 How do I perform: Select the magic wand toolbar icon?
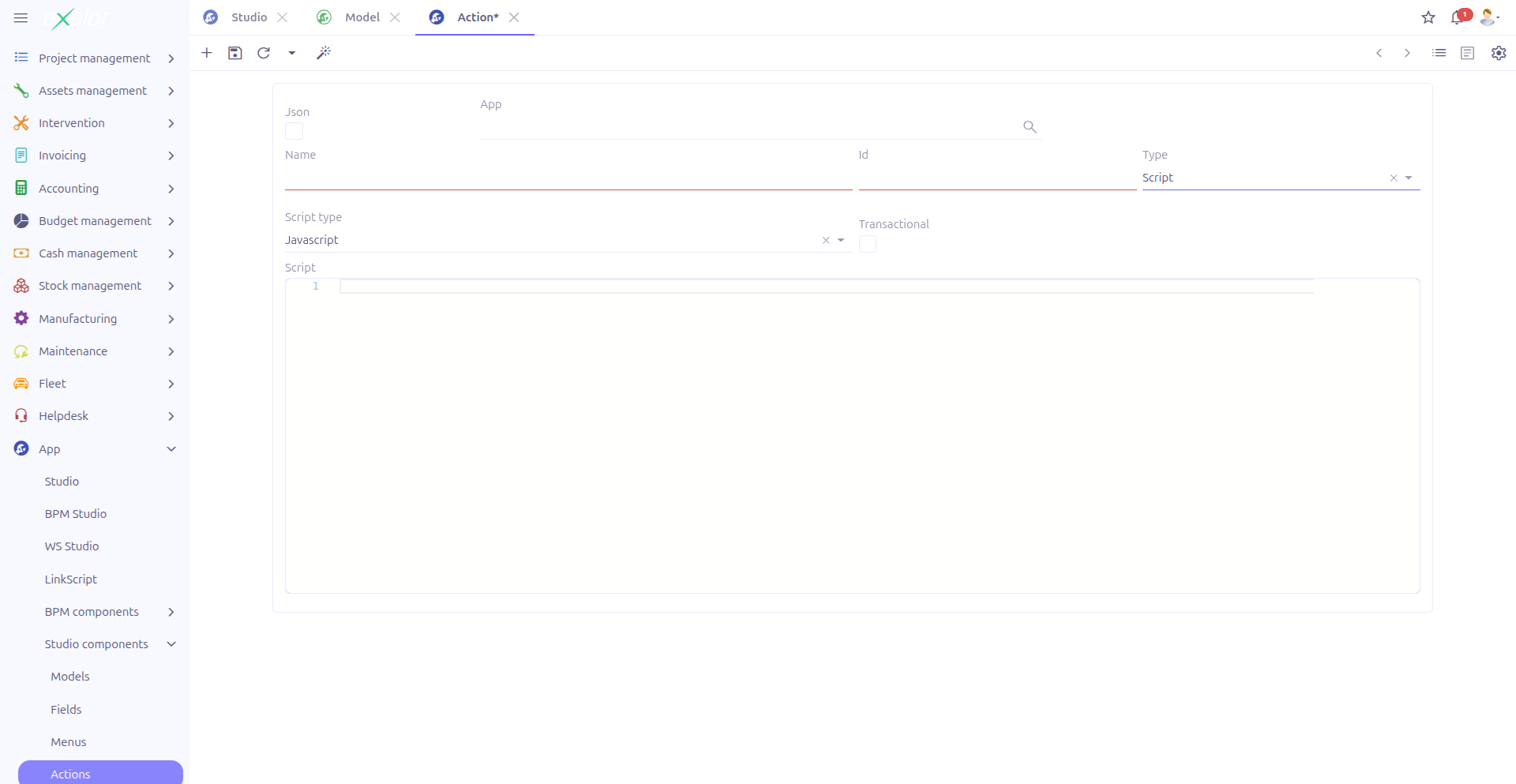324,53
